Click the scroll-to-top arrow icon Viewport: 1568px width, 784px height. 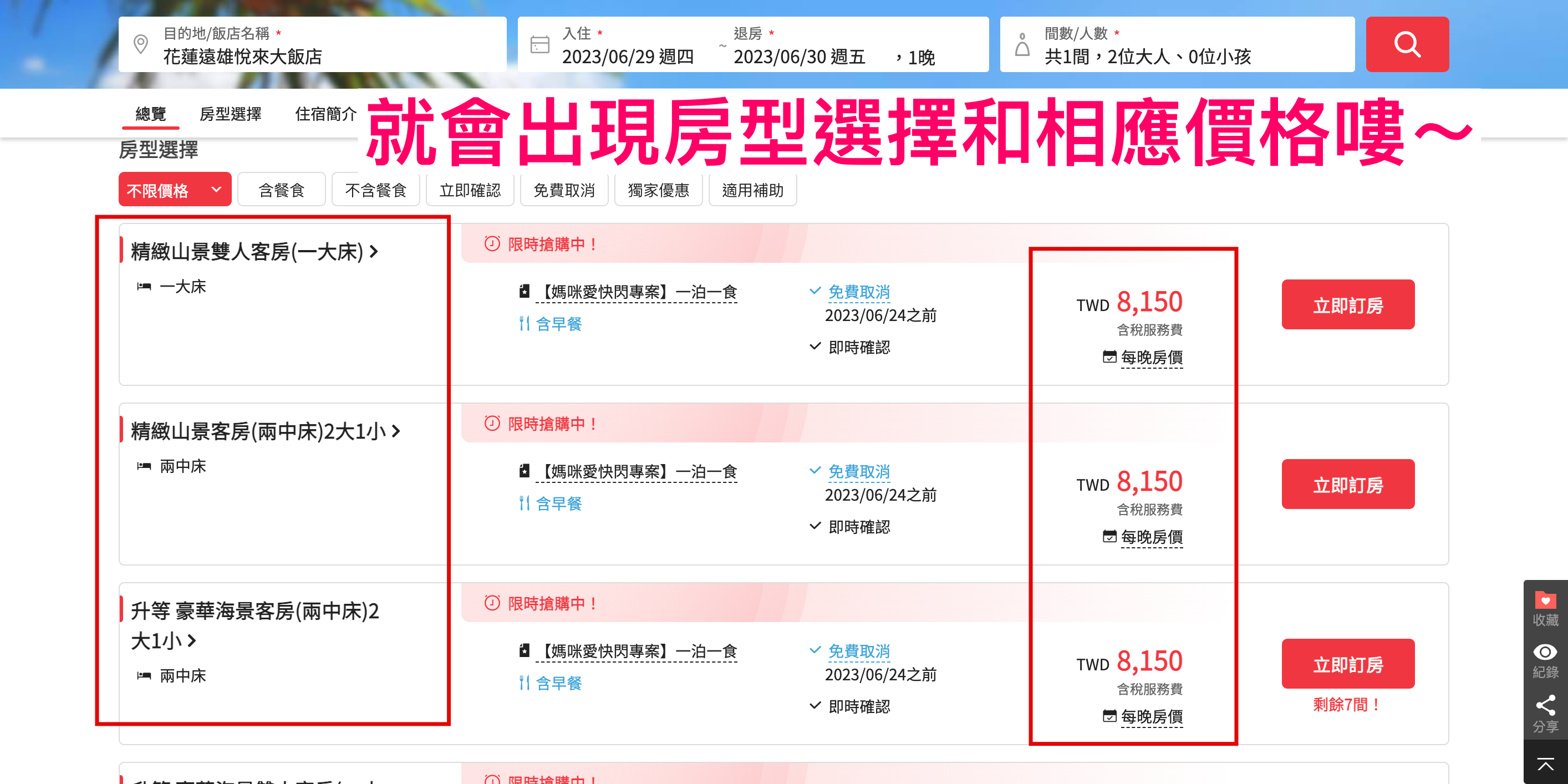pos(1544,763)
